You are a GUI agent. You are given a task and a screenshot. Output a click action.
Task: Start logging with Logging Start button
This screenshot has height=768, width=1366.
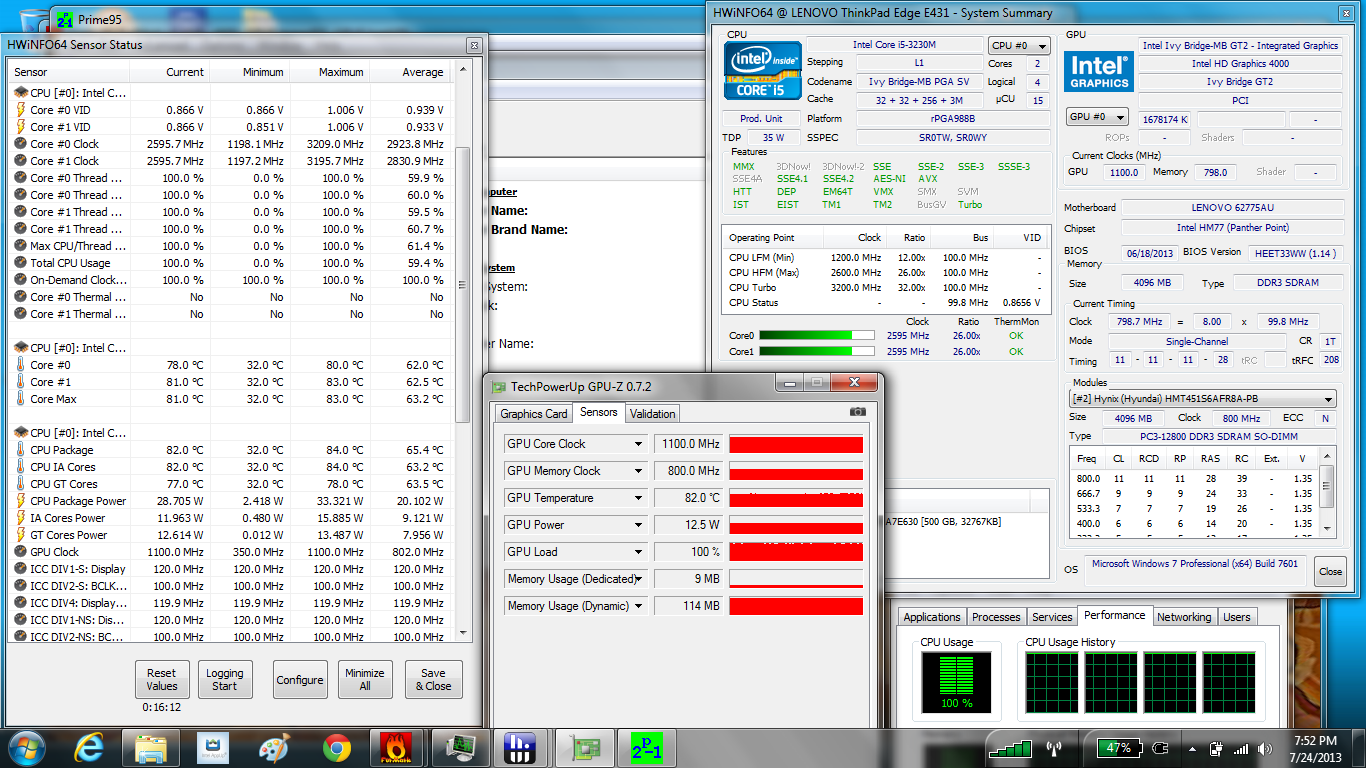click(x=225, y=680)
